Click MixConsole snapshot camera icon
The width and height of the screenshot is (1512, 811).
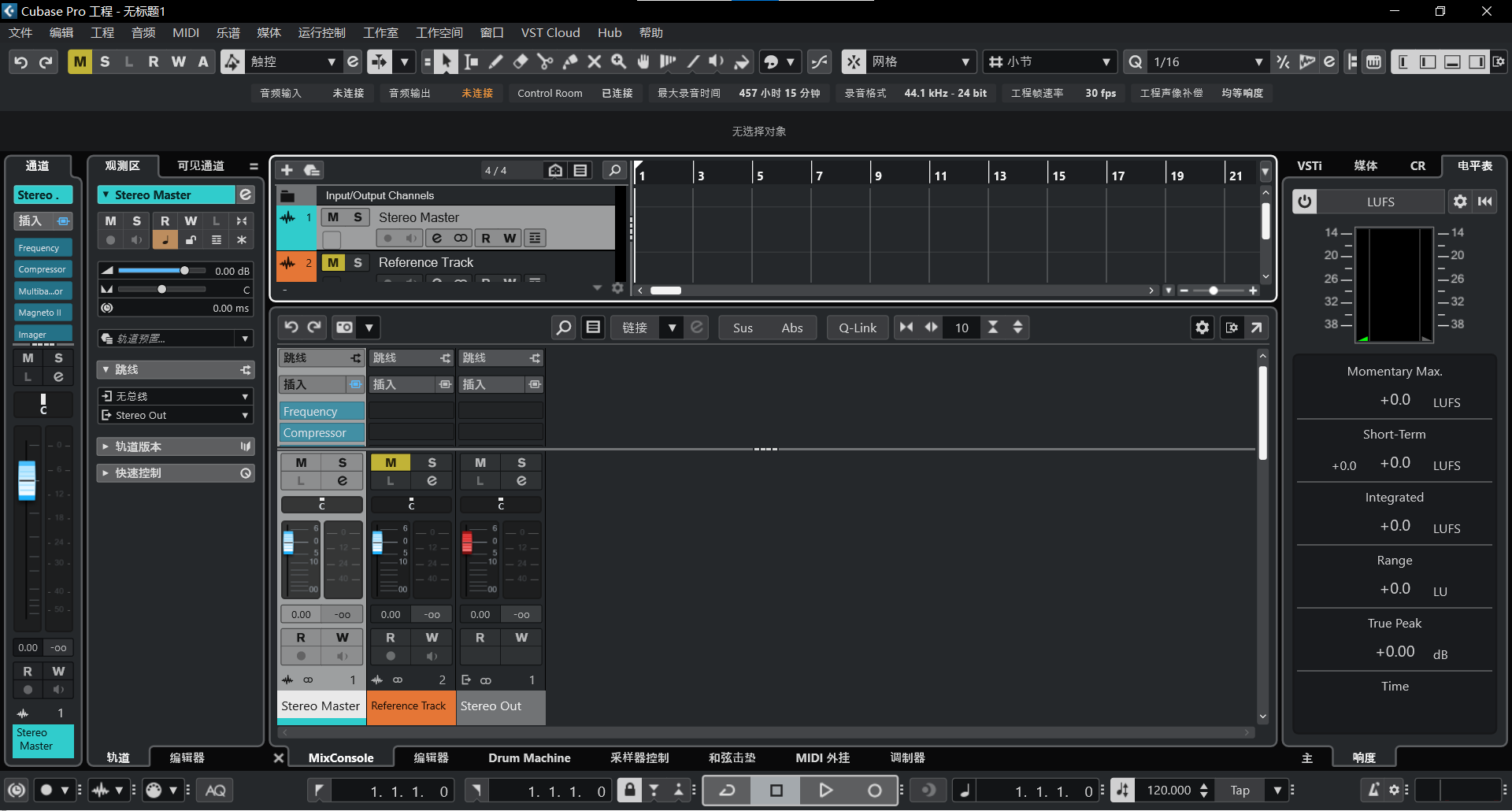(344, 328)
